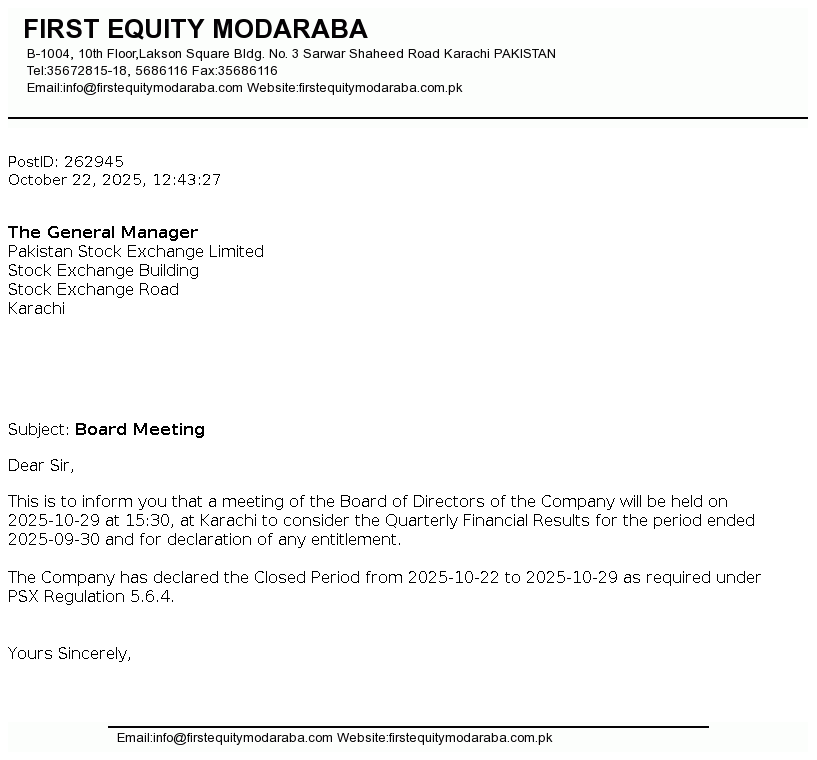Click the PostID 262945 text
Viewport: 817px width, 760px height.
click(66, 161)
